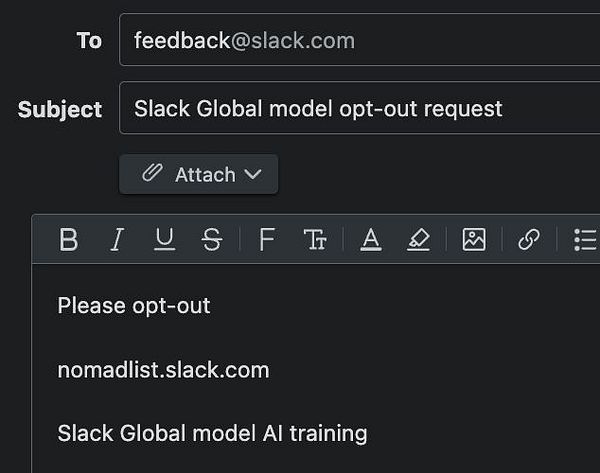This screenshot has height=473, width=600.
Task: Click the 'Slack Global model AI training' line
Action: pos(212,433)
